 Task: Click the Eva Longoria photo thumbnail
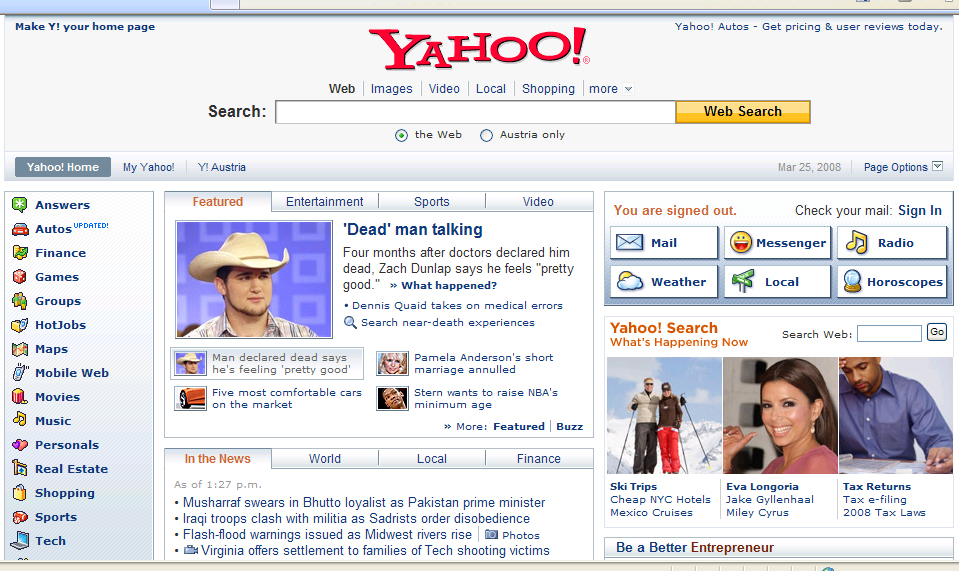(780, 416)
